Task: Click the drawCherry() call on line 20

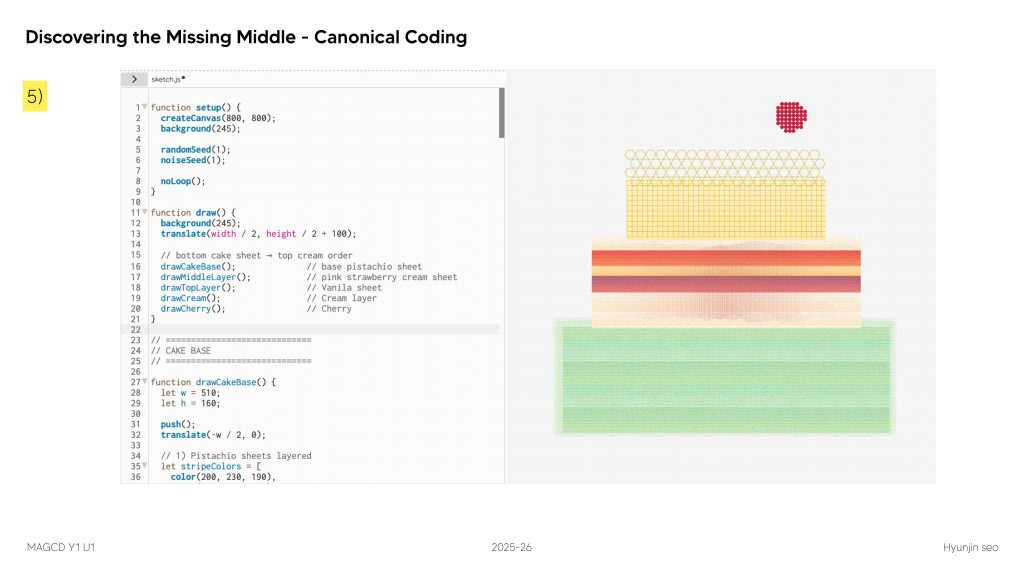Action: coord(192,309)
